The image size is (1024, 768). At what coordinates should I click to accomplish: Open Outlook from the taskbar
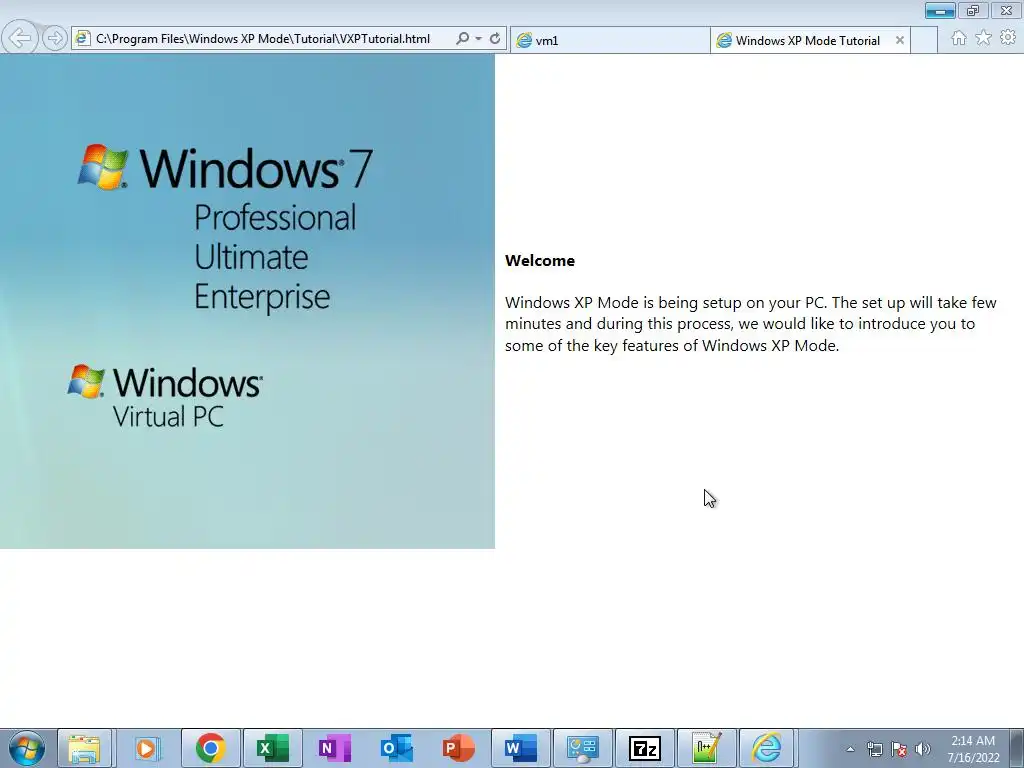[x=396, y=748]
